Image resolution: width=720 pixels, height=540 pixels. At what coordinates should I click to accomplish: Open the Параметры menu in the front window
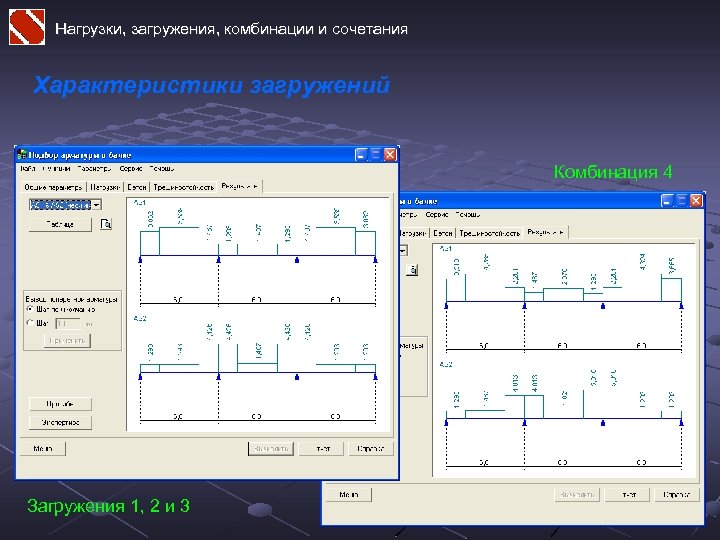(x=94, y=169)
